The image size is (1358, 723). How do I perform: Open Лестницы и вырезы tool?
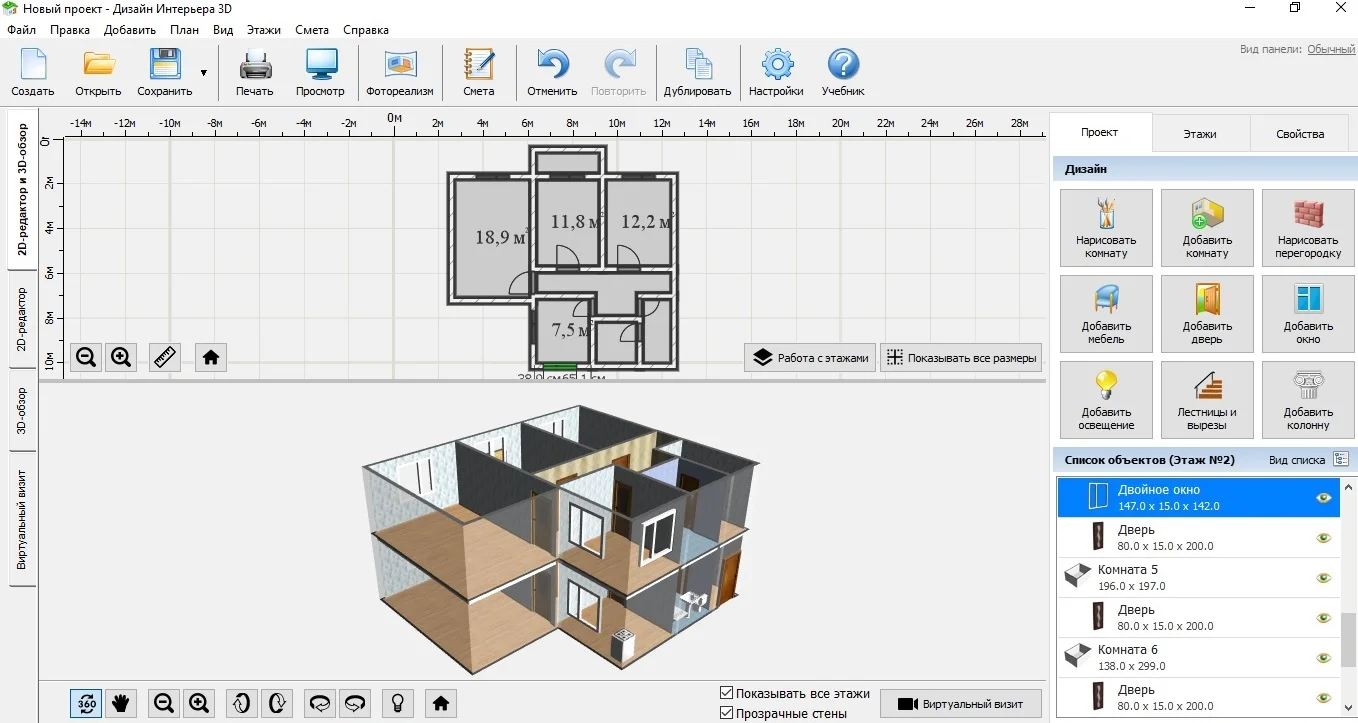pos(1207,401)
